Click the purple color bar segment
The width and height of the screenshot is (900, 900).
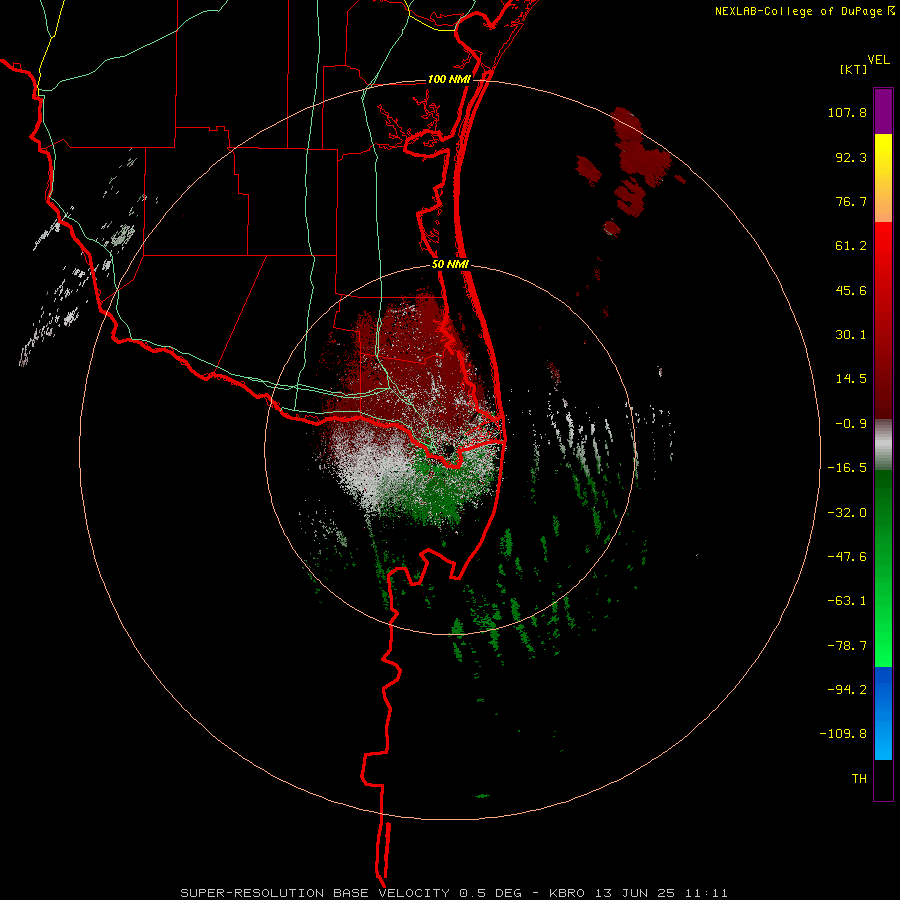tap(883, 111)
